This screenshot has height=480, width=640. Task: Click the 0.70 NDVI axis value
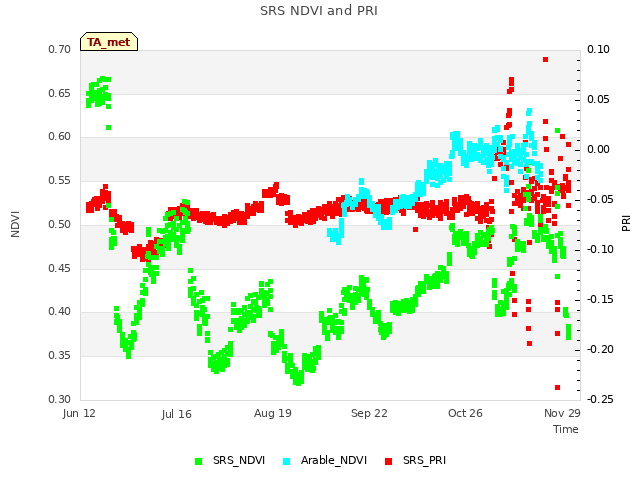coord(60,49)
